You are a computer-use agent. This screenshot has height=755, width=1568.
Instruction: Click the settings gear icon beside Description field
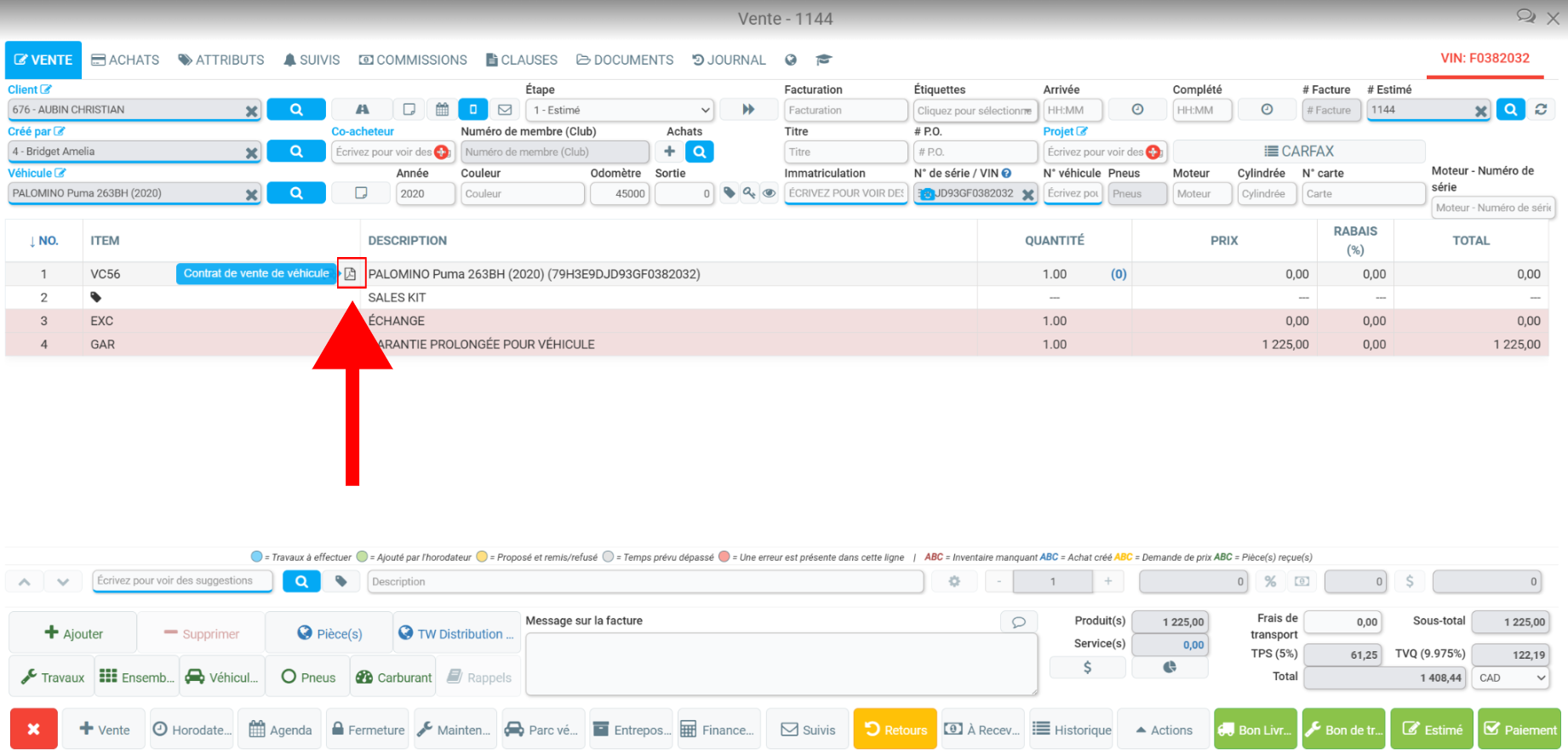(x=954, y=581)
